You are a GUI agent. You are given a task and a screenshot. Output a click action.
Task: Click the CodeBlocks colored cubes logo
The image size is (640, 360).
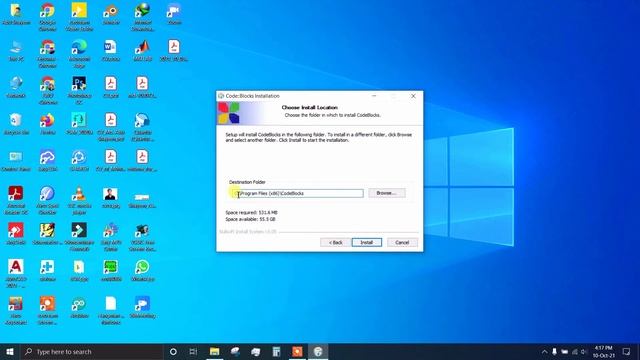point(229,113)
